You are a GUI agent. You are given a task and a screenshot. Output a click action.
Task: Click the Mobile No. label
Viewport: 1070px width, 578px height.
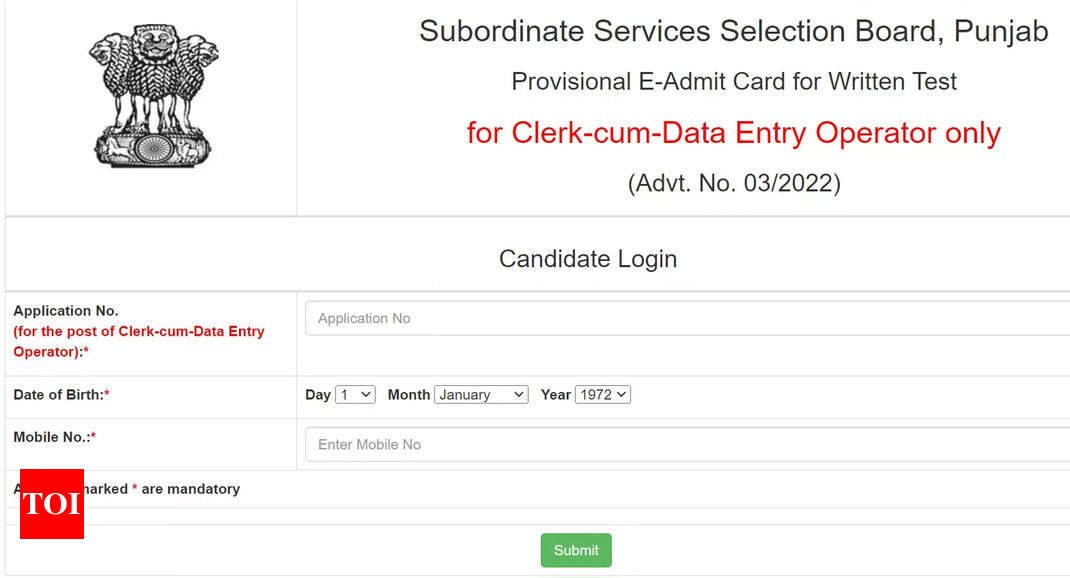tap(55, 437)
